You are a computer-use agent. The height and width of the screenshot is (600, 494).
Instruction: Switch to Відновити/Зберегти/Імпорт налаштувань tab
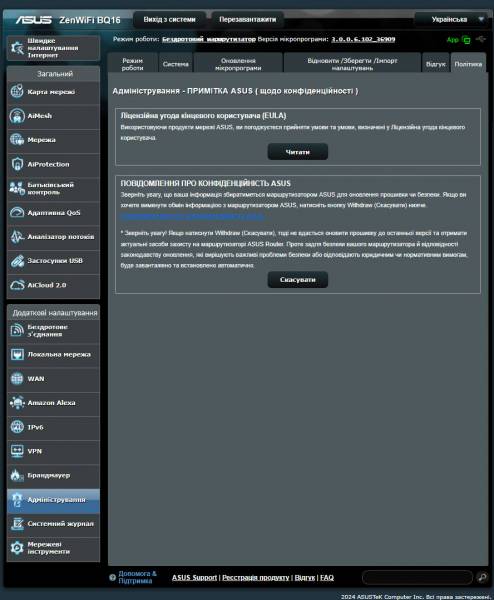coord(352,64)
